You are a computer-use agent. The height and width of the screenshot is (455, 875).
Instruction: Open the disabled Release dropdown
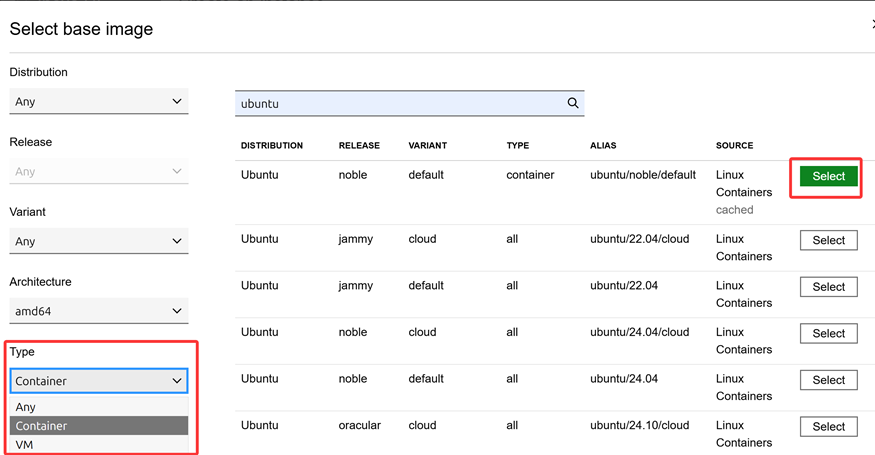pos(99,171)
